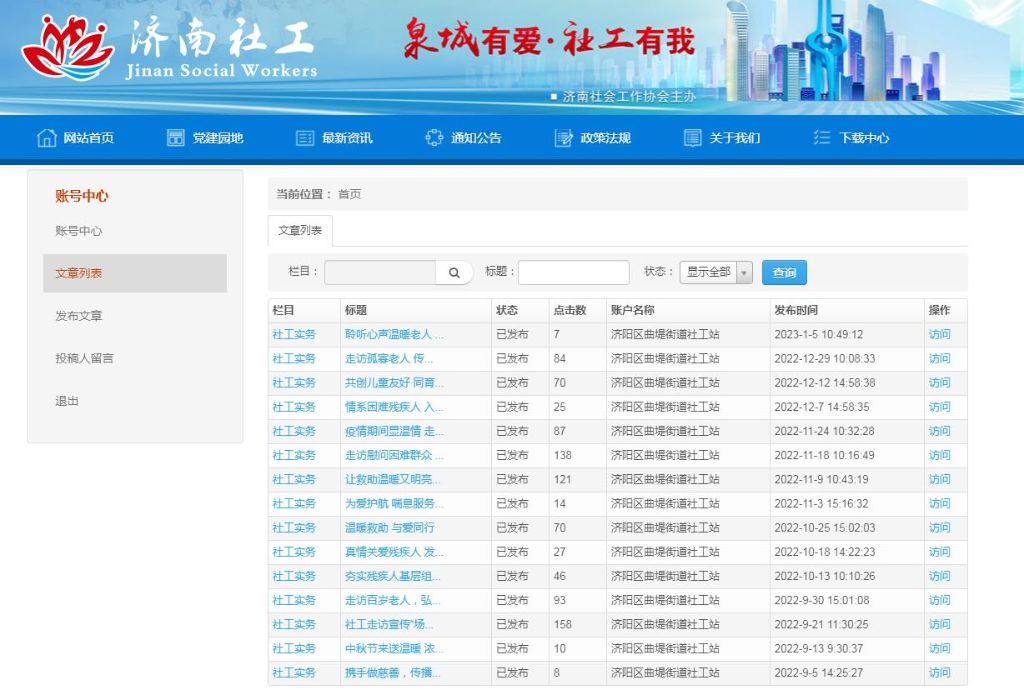Select 退出 to log out

point(67,401)
